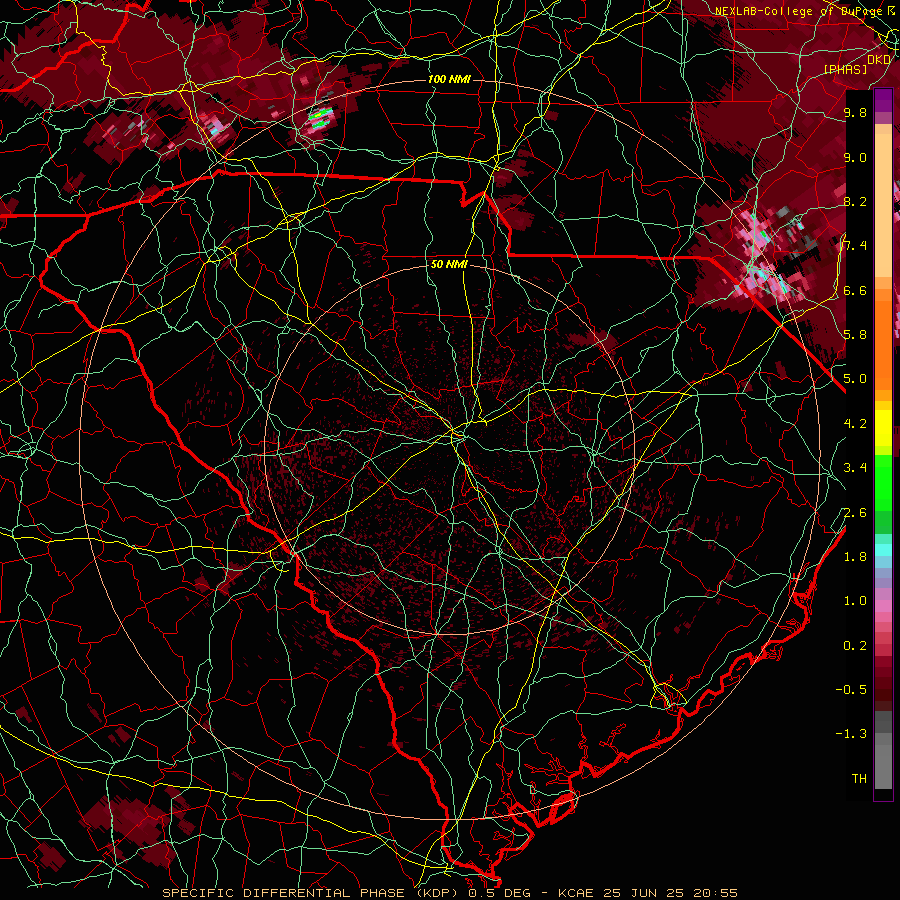This screenshot has width=900, height=900.
Task: Click the peach band of the color scale
Action: click(883, 205)
